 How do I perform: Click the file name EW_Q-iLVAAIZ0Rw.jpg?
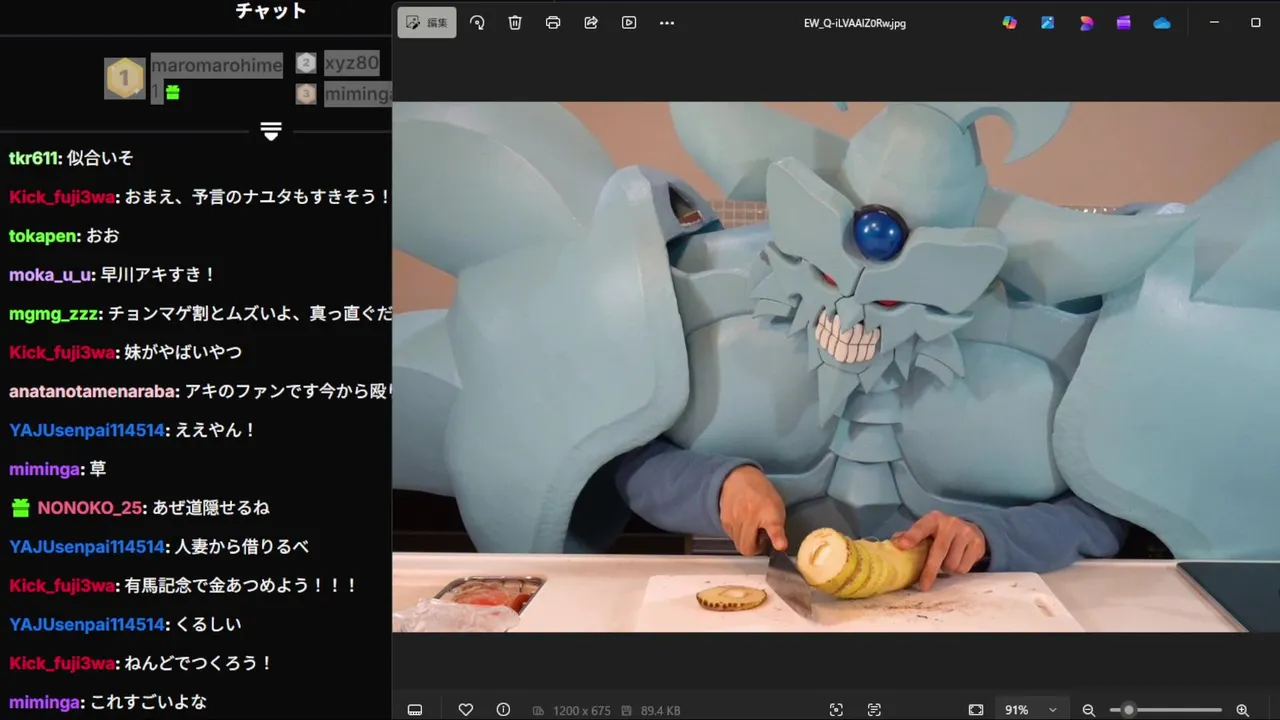pos(855,23)
